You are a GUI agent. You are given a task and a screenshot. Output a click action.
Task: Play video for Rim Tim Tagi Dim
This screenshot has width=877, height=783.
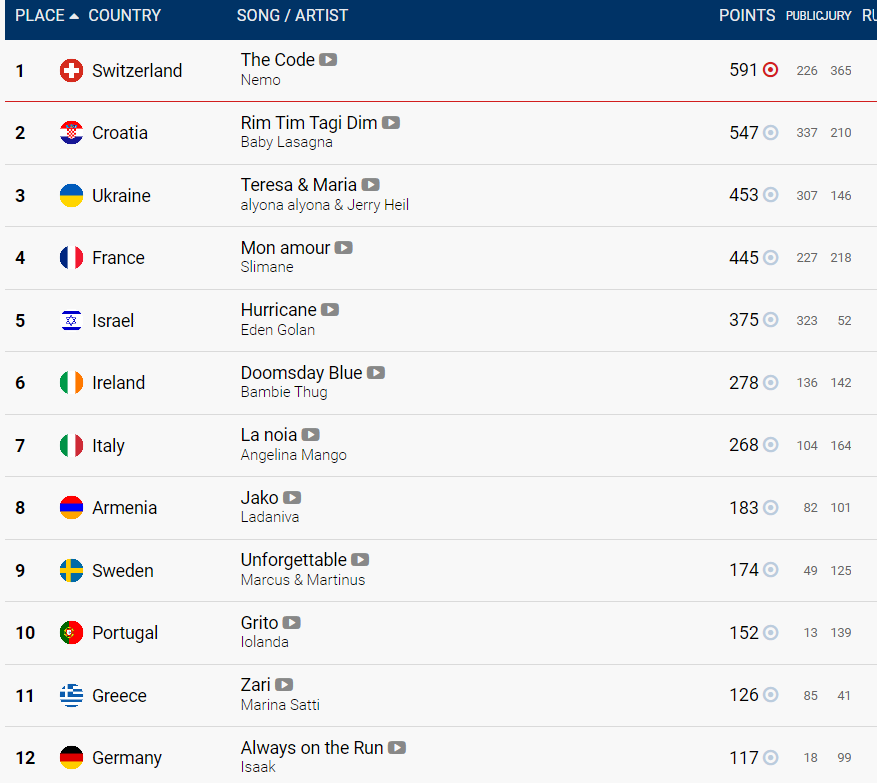(390, 122)
